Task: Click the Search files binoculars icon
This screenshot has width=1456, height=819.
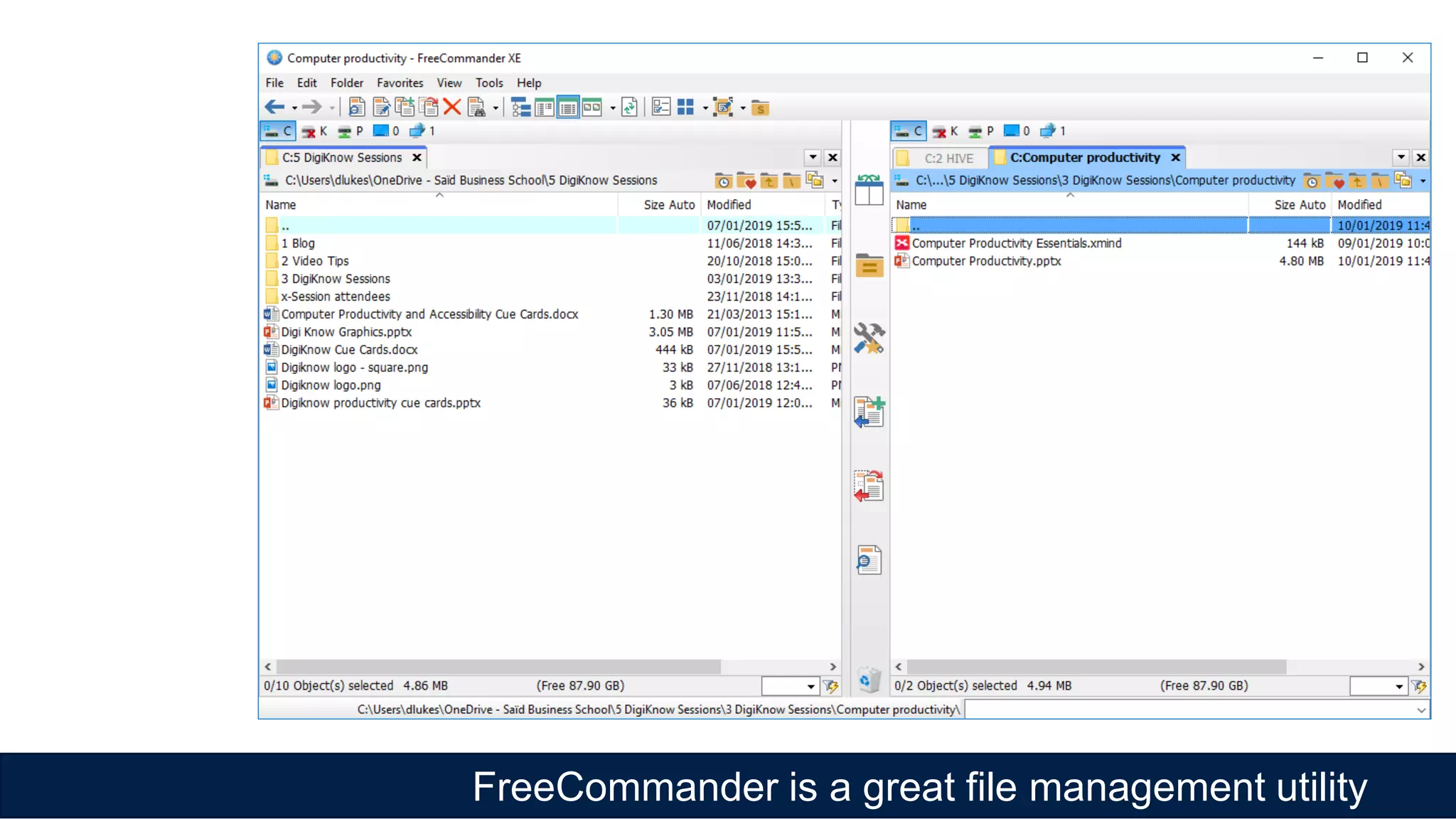Action: [477, 107]
